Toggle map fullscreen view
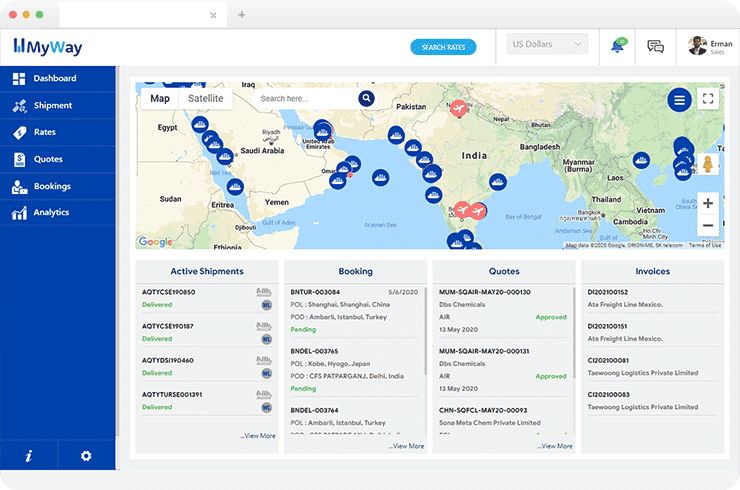740x490 pixels. coord(708,99)
